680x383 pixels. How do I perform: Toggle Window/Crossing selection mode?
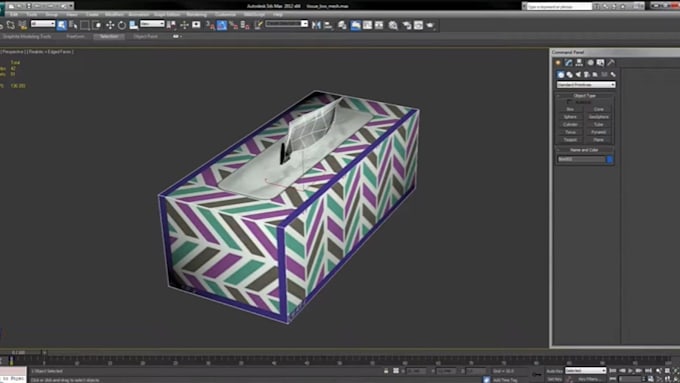tap(97, 25)
